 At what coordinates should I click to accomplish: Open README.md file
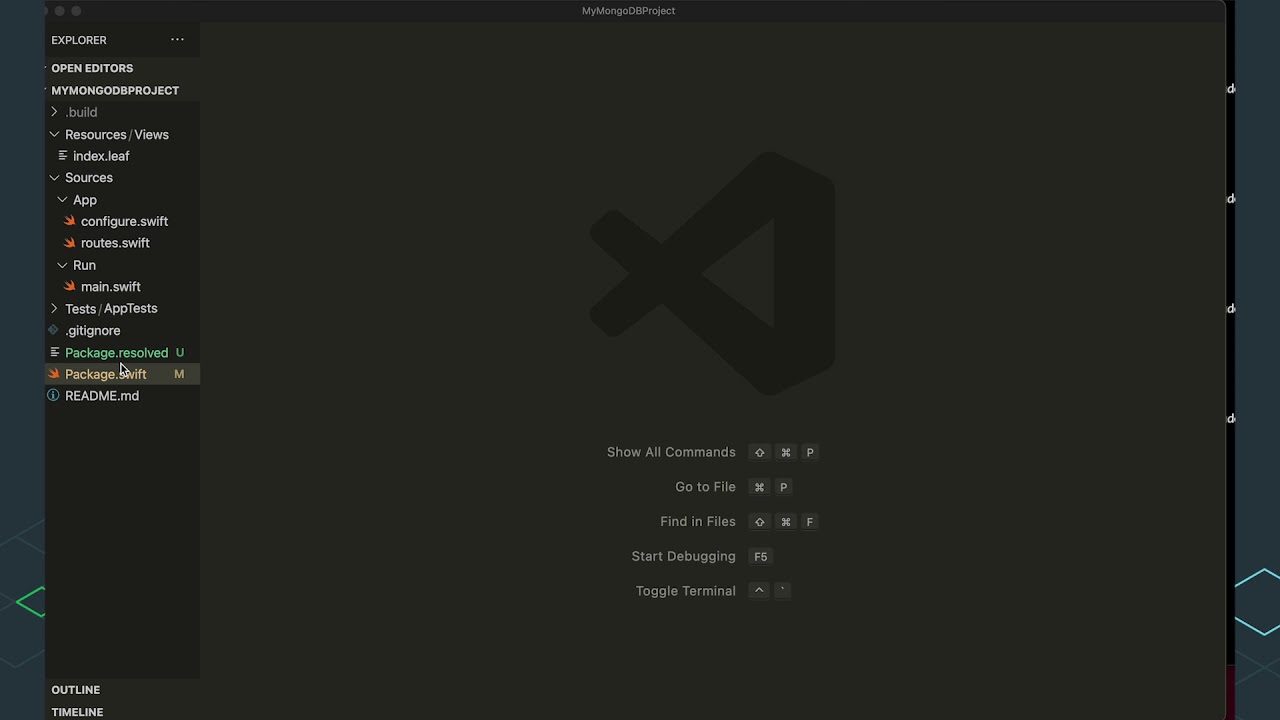click(101, 396)
